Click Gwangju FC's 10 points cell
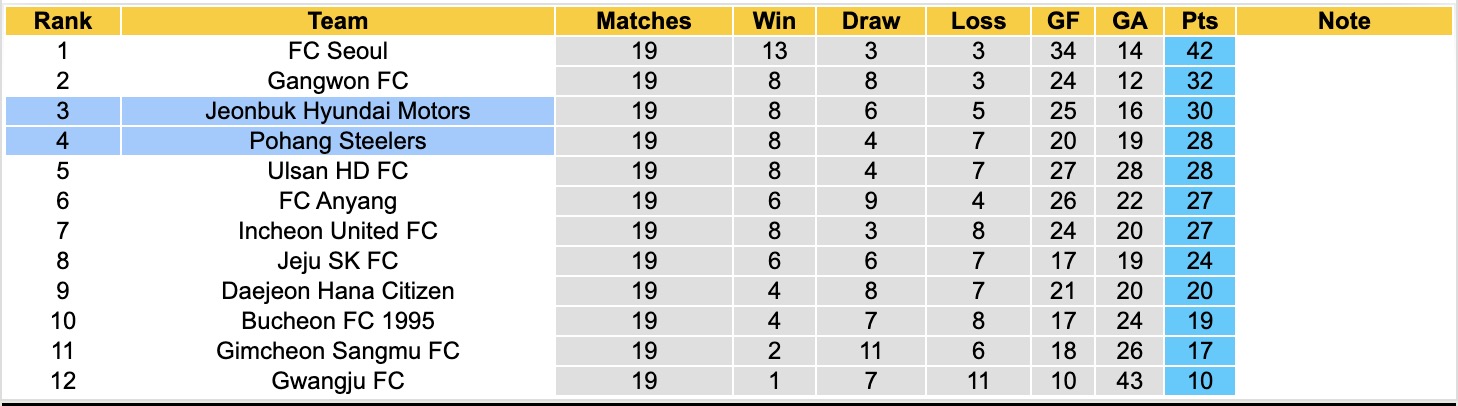Viewport: 1458px width, 406px height. tap(1199, 381)
